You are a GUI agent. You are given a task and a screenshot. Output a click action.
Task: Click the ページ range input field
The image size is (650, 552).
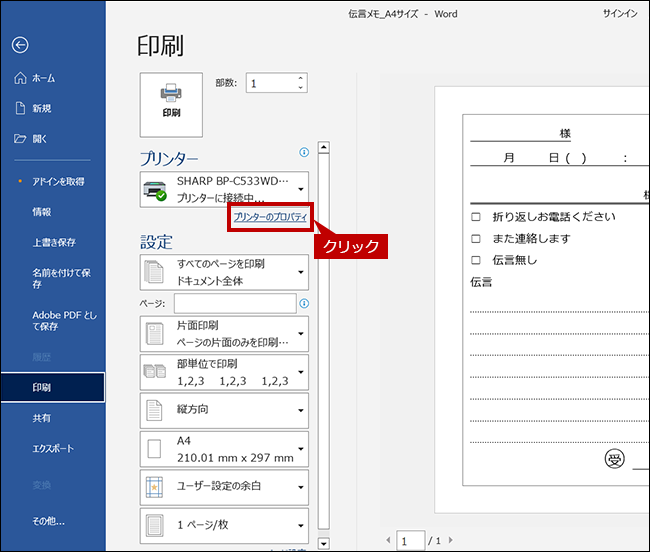235,303
